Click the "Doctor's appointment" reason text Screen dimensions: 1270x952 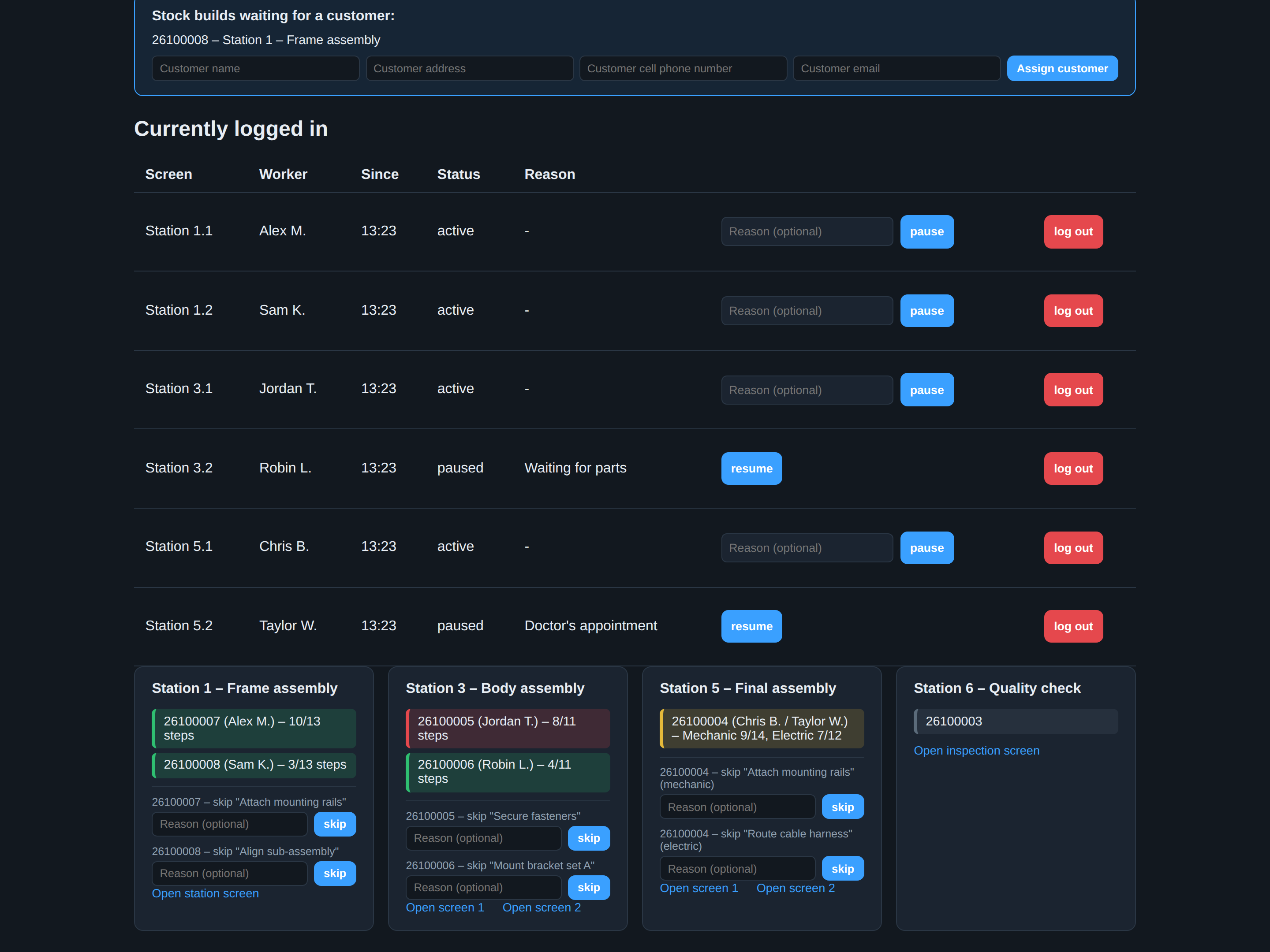pyautogui.click(x=591, y=625)
